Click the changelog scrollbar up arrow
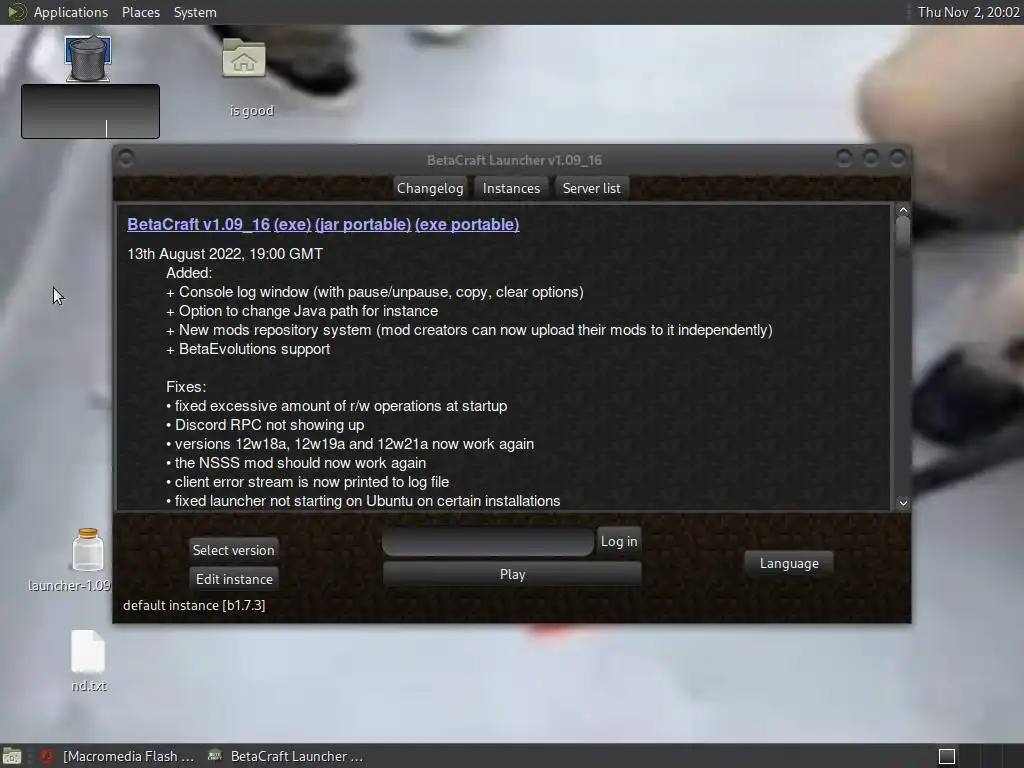This screenshot has width=1024, height=768. [903, 210]
